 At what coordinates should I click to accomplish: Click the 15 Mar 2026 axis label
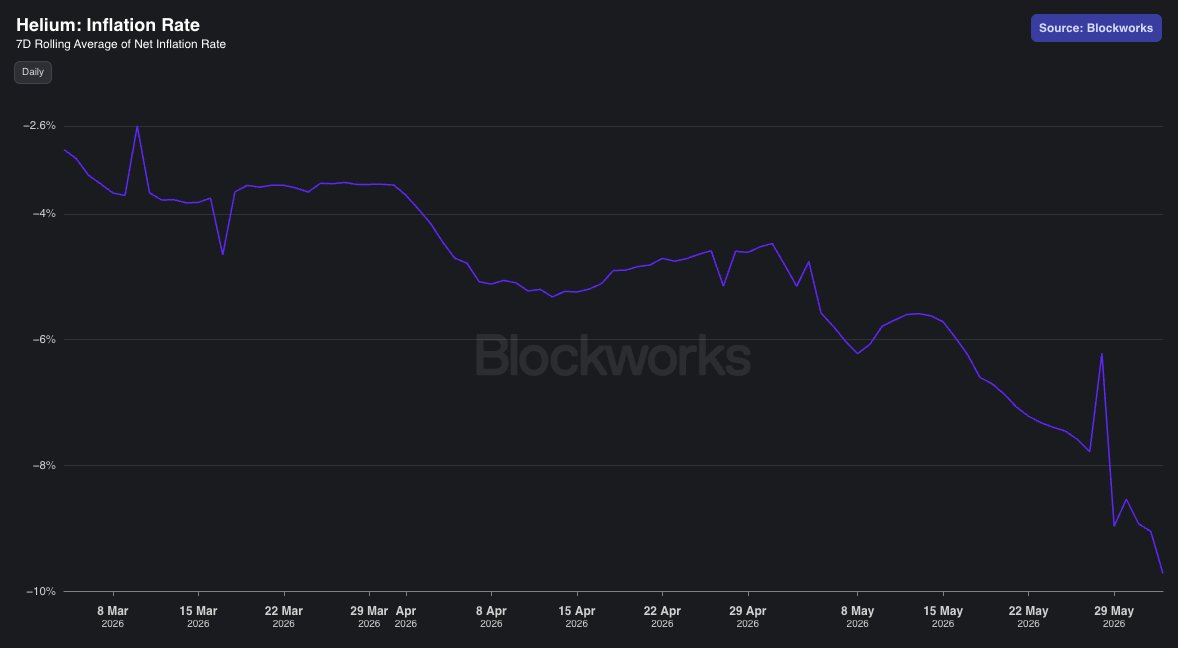(x=198, y=617)
